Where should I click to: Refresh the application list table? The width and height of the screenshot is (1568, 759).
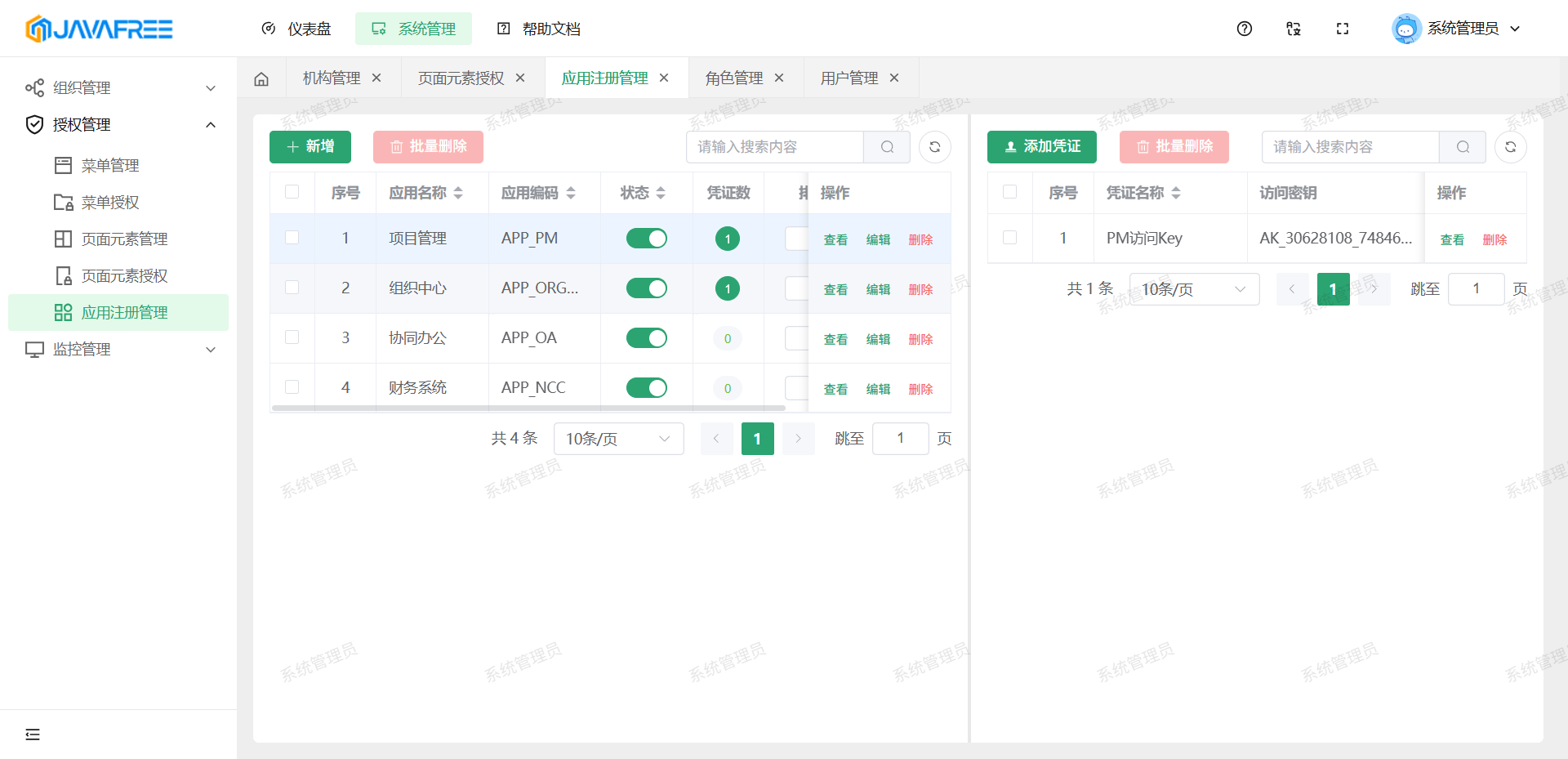pos(934,147)
